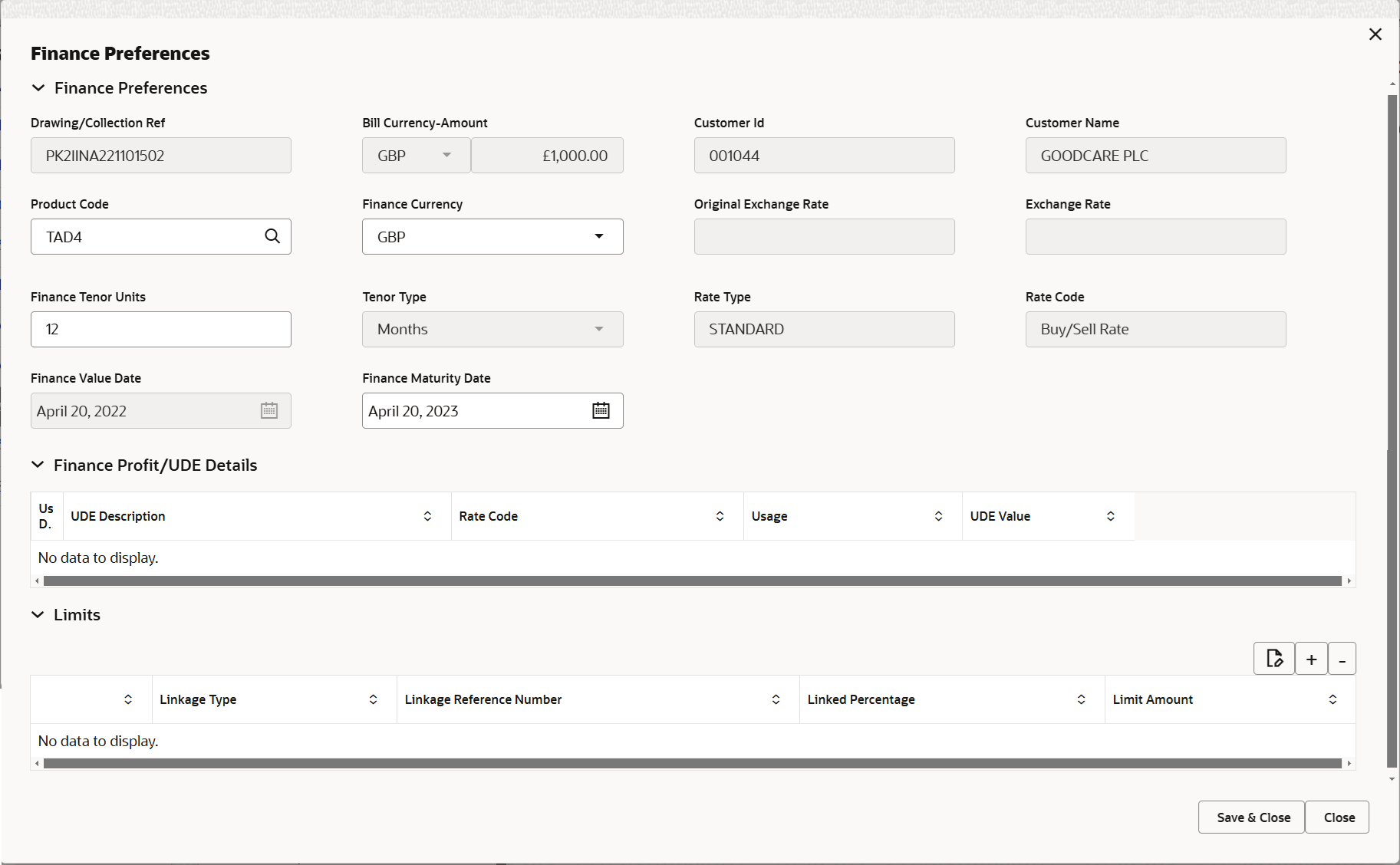Select the Finance Tenor Units input field
Image resolution: width=1400 pixels, height=865 pixels.
point(160,329)
